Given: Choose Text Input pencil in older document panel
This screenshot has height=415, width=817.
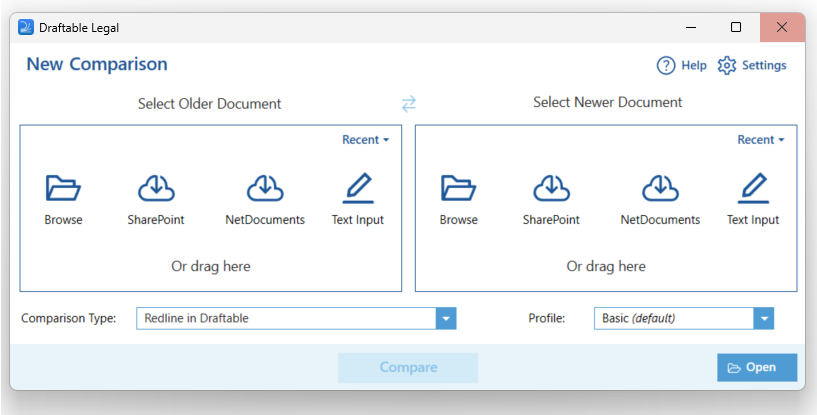Looking at the screenshot, I should click(357, 188).
